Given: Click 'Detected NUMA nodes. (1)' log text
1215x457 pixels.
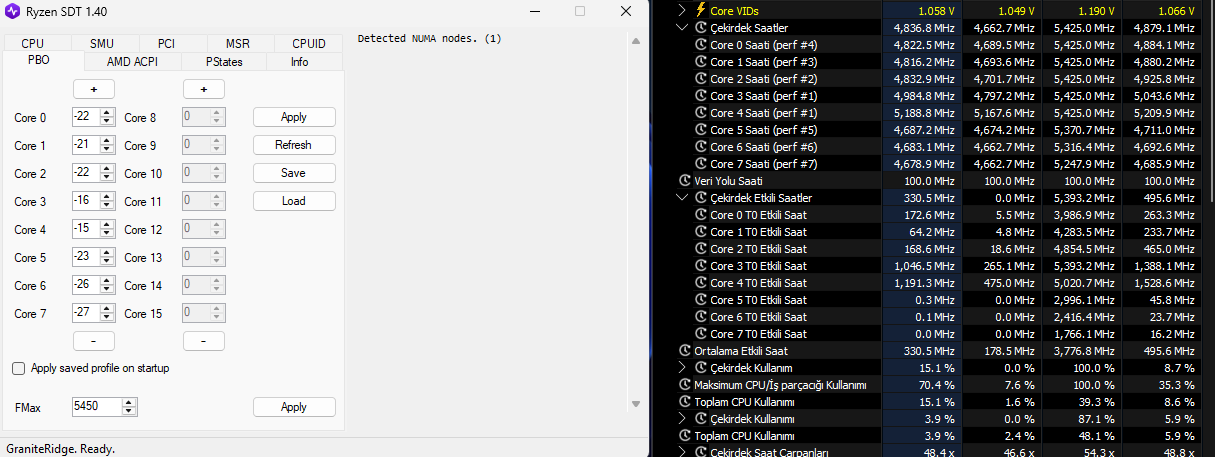Looking at the screenshot, I should [x=430, y=39].
